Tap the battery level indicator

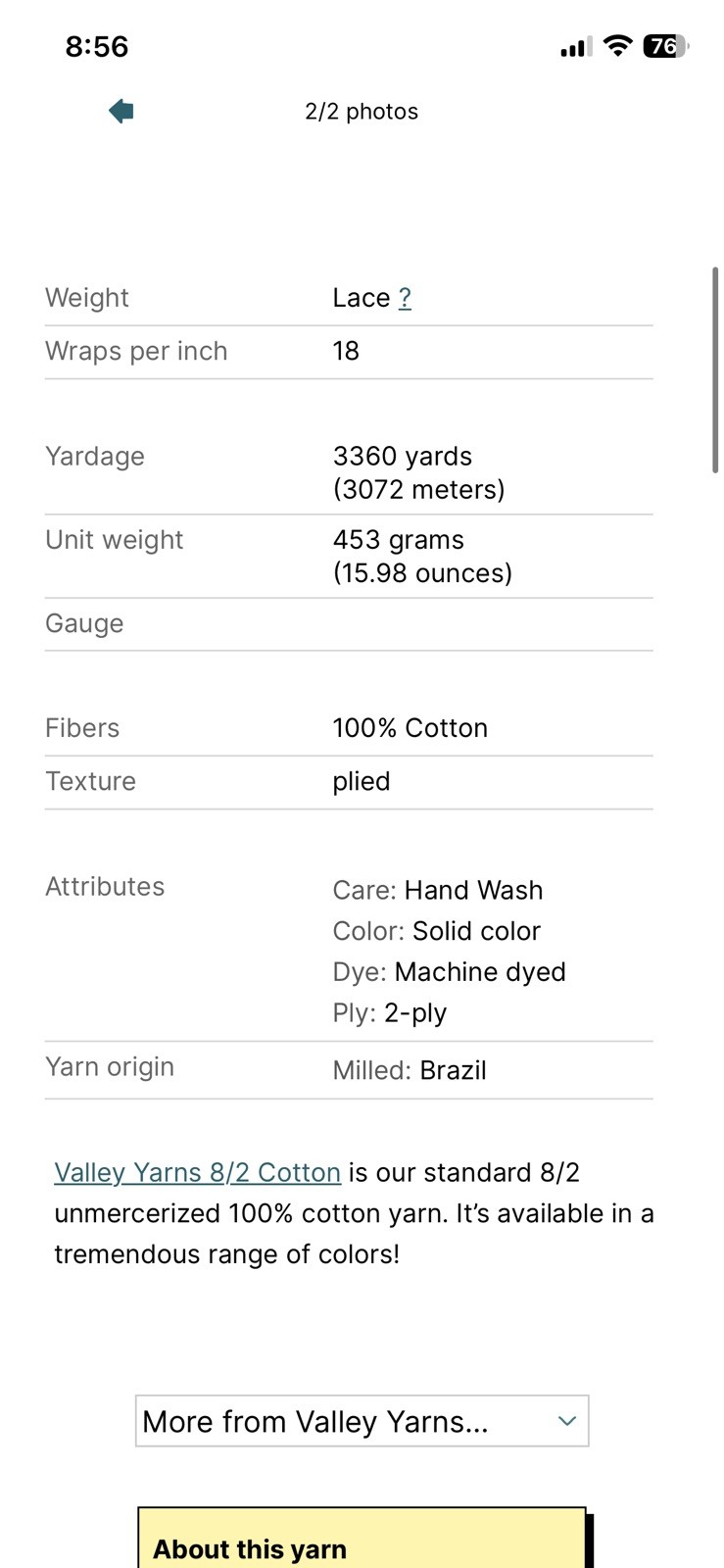(665, 46)
